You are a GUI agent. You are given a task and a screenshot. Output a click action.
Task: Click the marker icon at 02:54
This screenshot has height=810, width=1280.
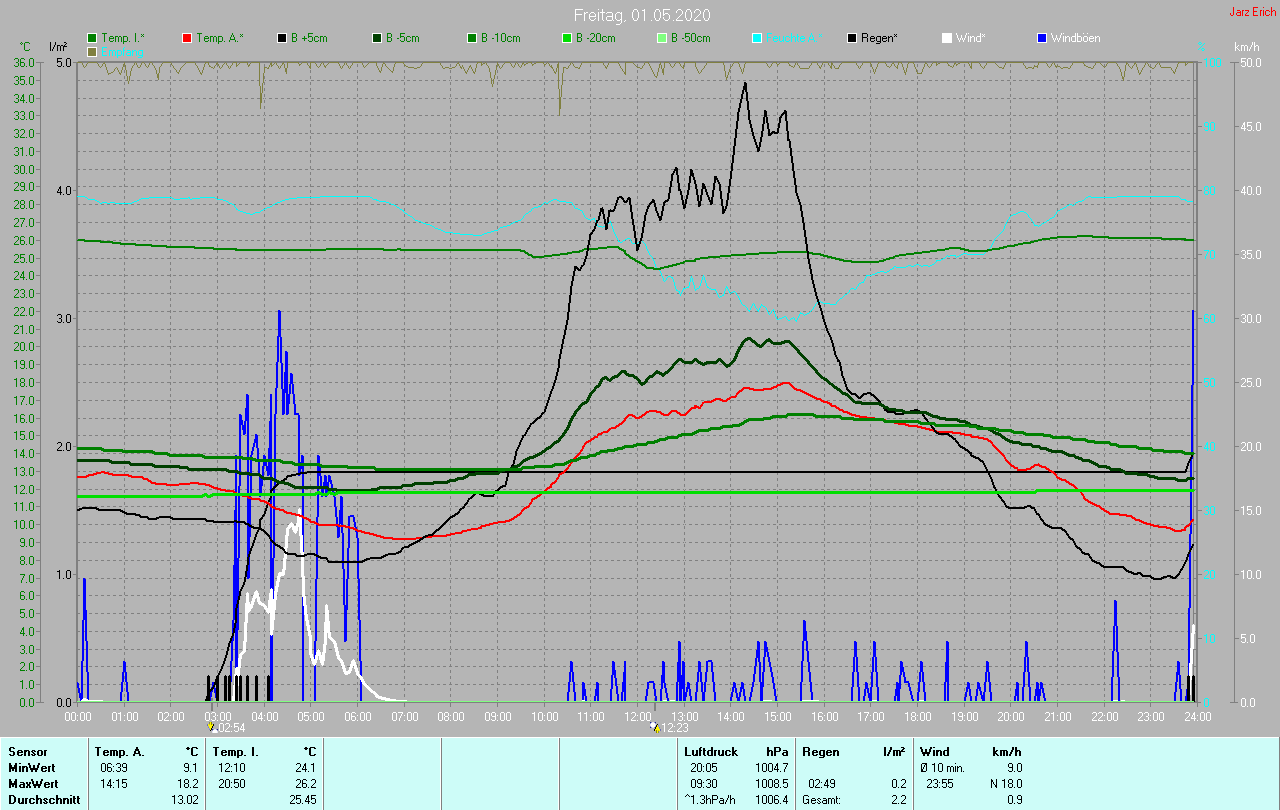pyautogui.click(x=211, y=727)
